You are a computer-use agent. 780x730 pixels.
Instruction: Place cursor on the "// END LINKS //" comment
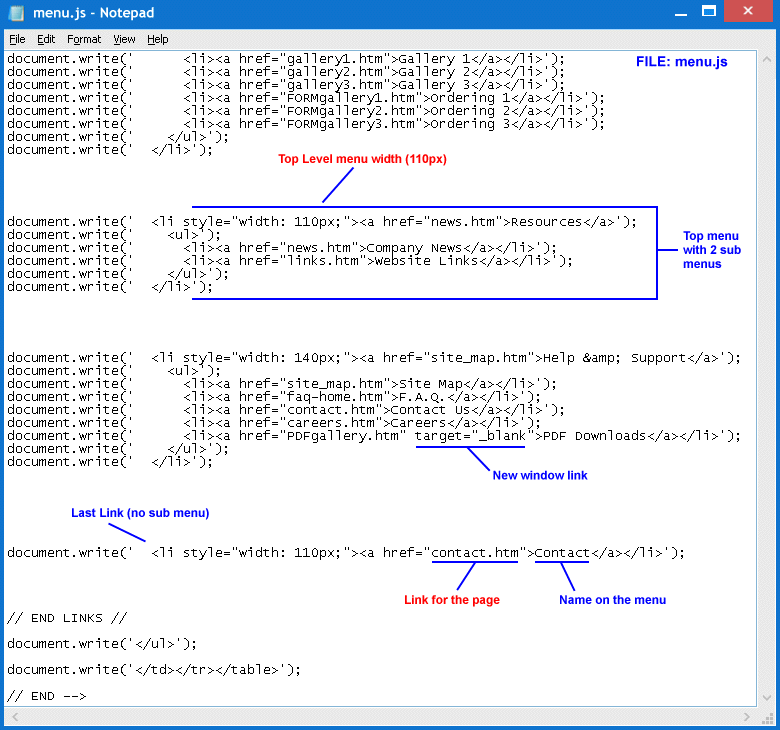pos(67,618)
